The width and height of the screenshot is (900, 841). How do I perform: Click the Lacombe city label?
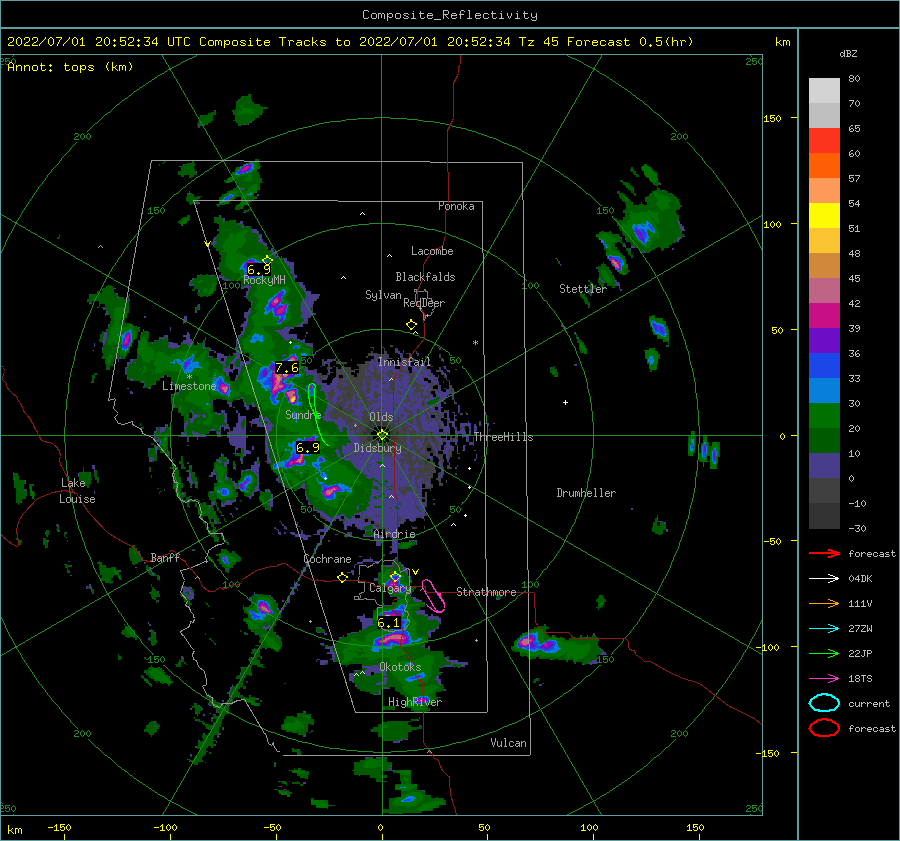click(x=432, y=251)
